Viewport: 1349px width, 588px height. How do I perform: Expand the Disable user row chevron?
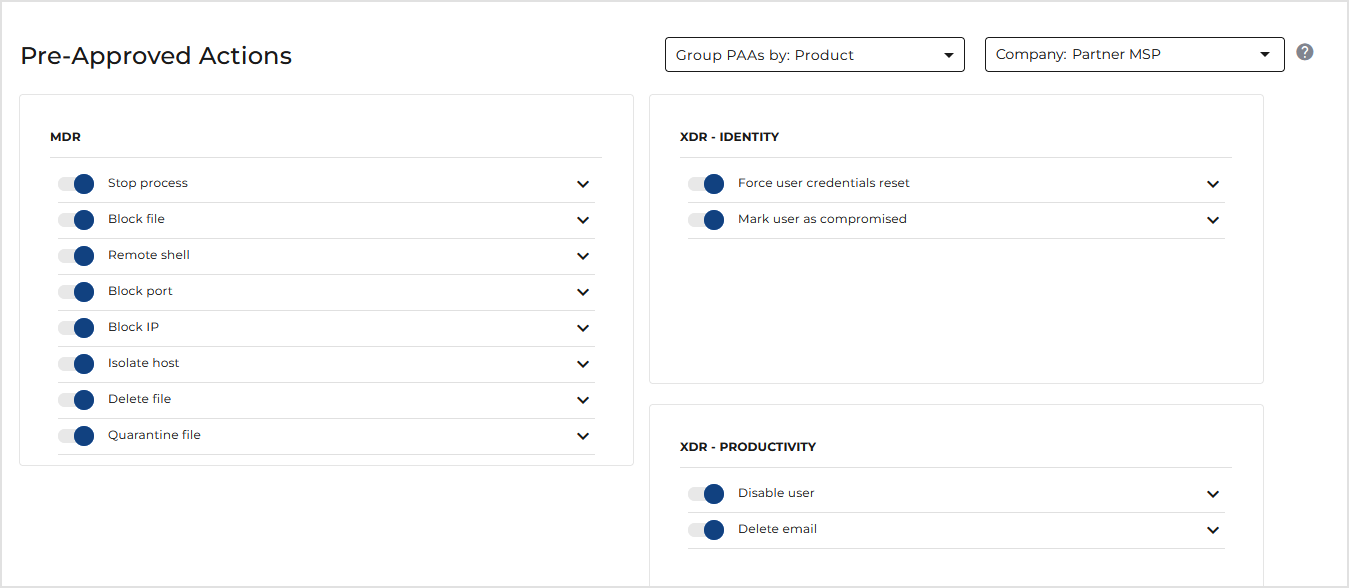pos(1213,494)
